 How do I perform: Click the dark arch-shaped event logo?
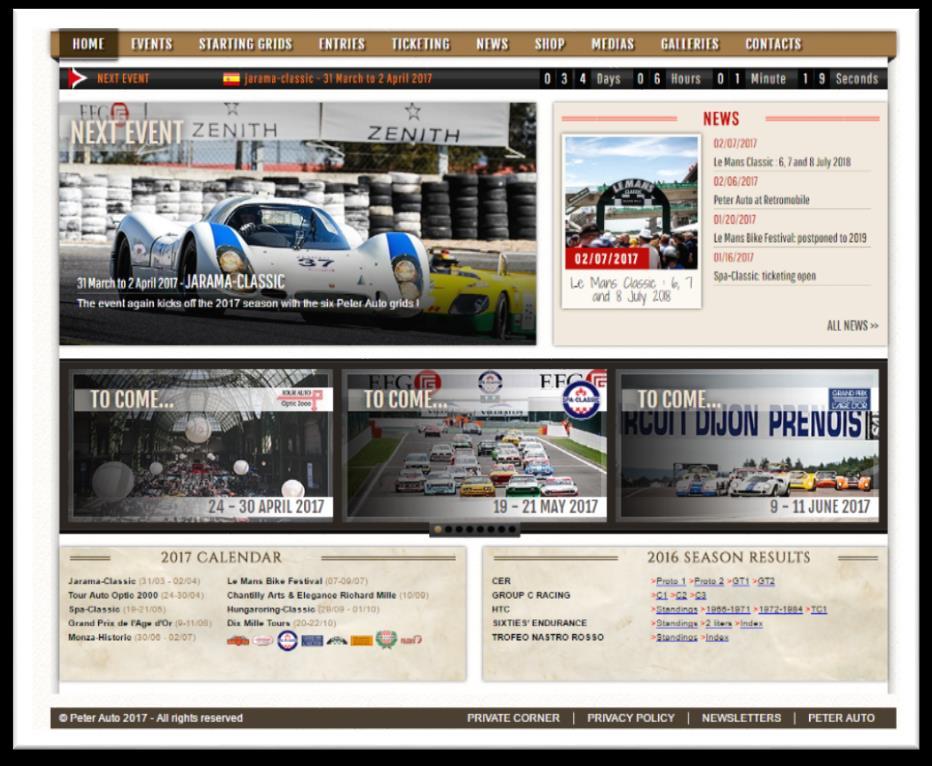point(337,640)
